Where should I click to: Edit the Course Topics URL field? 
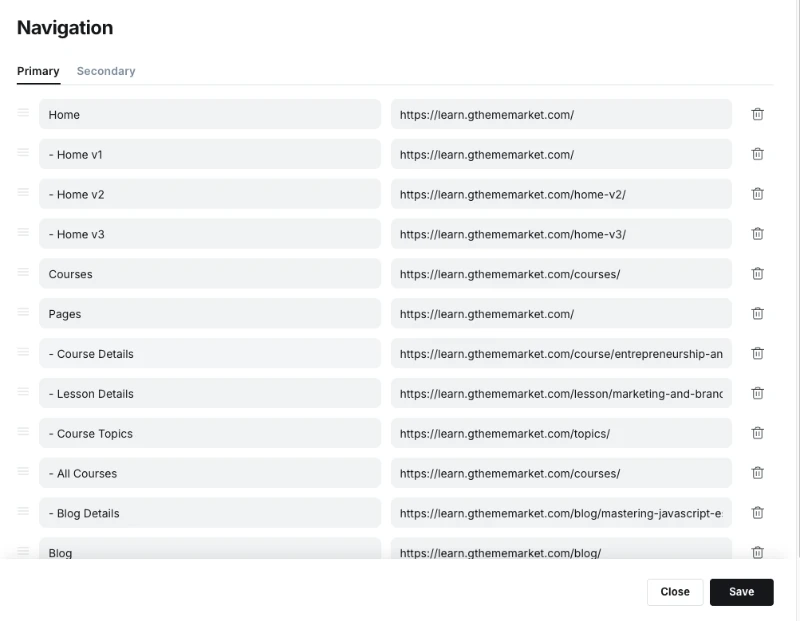click(561, 434)
